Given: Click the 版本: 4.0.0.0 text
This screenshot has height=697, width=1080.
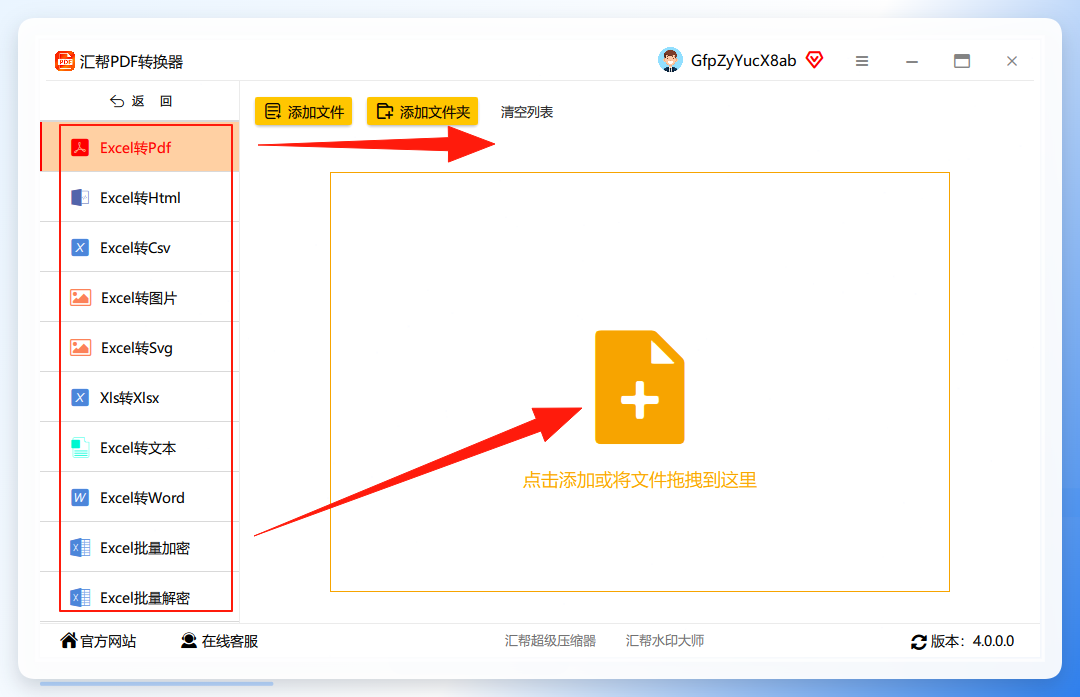Looking at the screenshot, I should (973, 641).
